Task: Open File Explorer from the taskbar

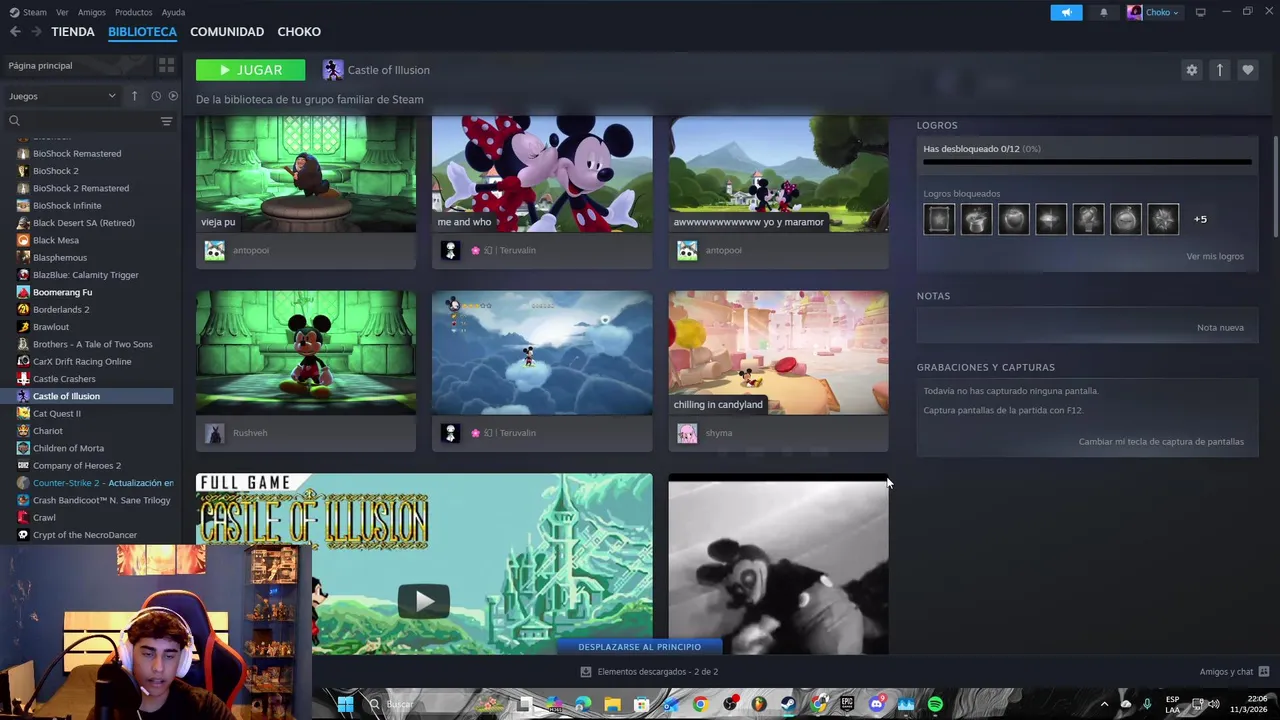Action: pos(612,704)
